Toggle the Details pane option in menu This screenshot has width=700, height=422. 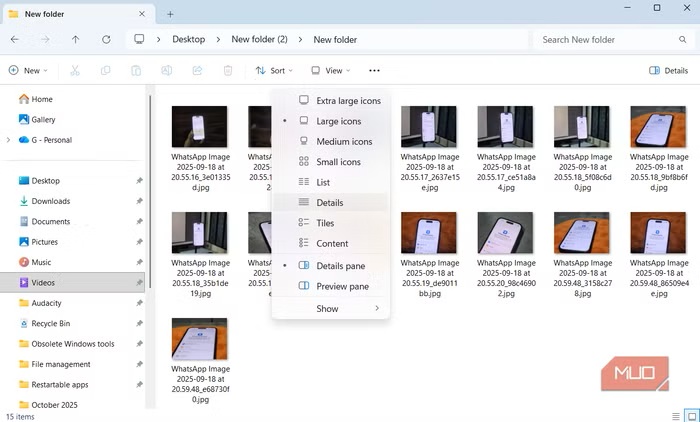click(x=340, y=266)
